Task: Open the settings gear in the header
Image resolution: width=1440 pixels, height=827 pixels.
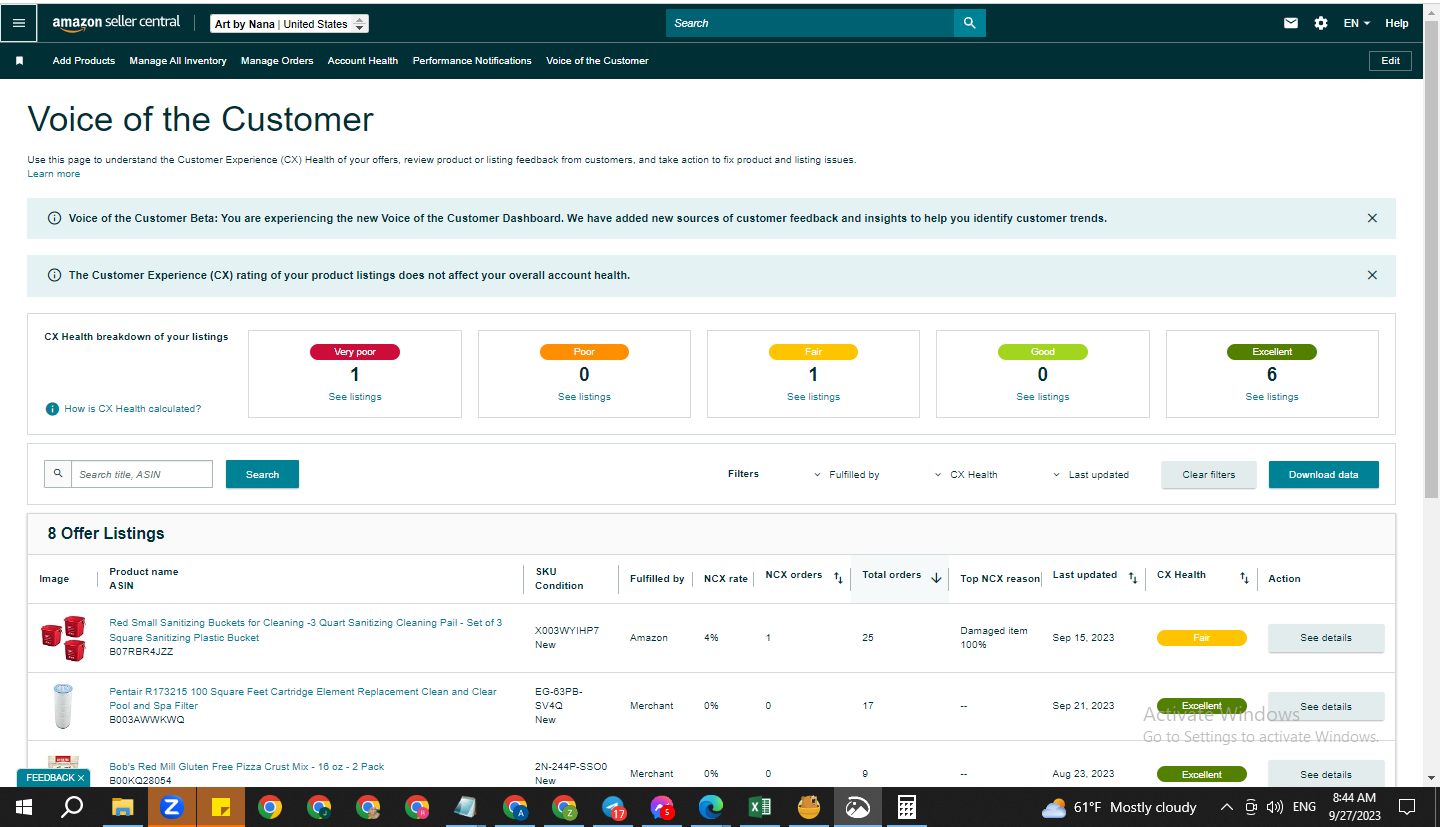Action: [x=1321, y=23]
